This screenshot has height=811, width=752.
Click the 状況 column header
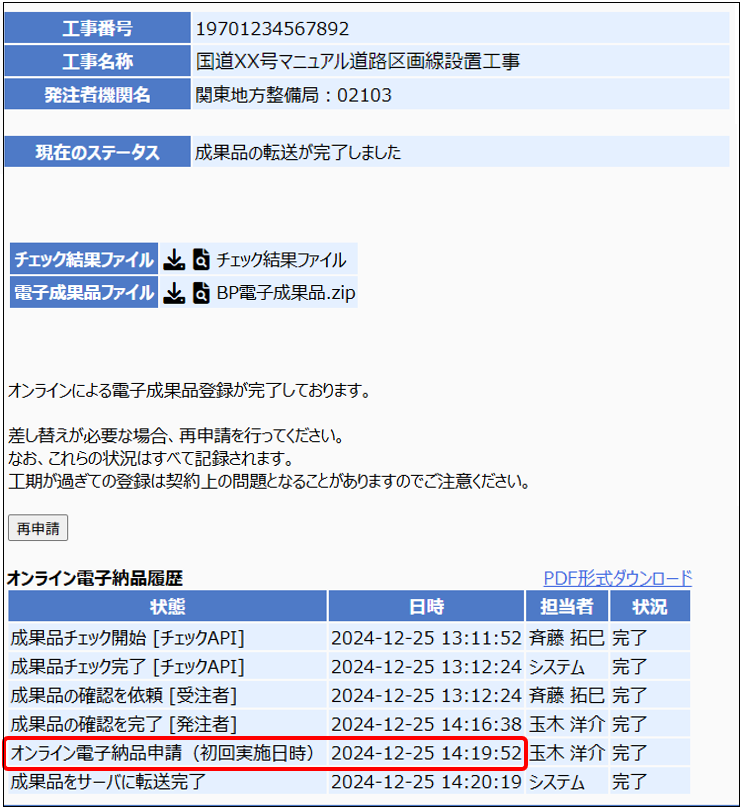[649, 607]
